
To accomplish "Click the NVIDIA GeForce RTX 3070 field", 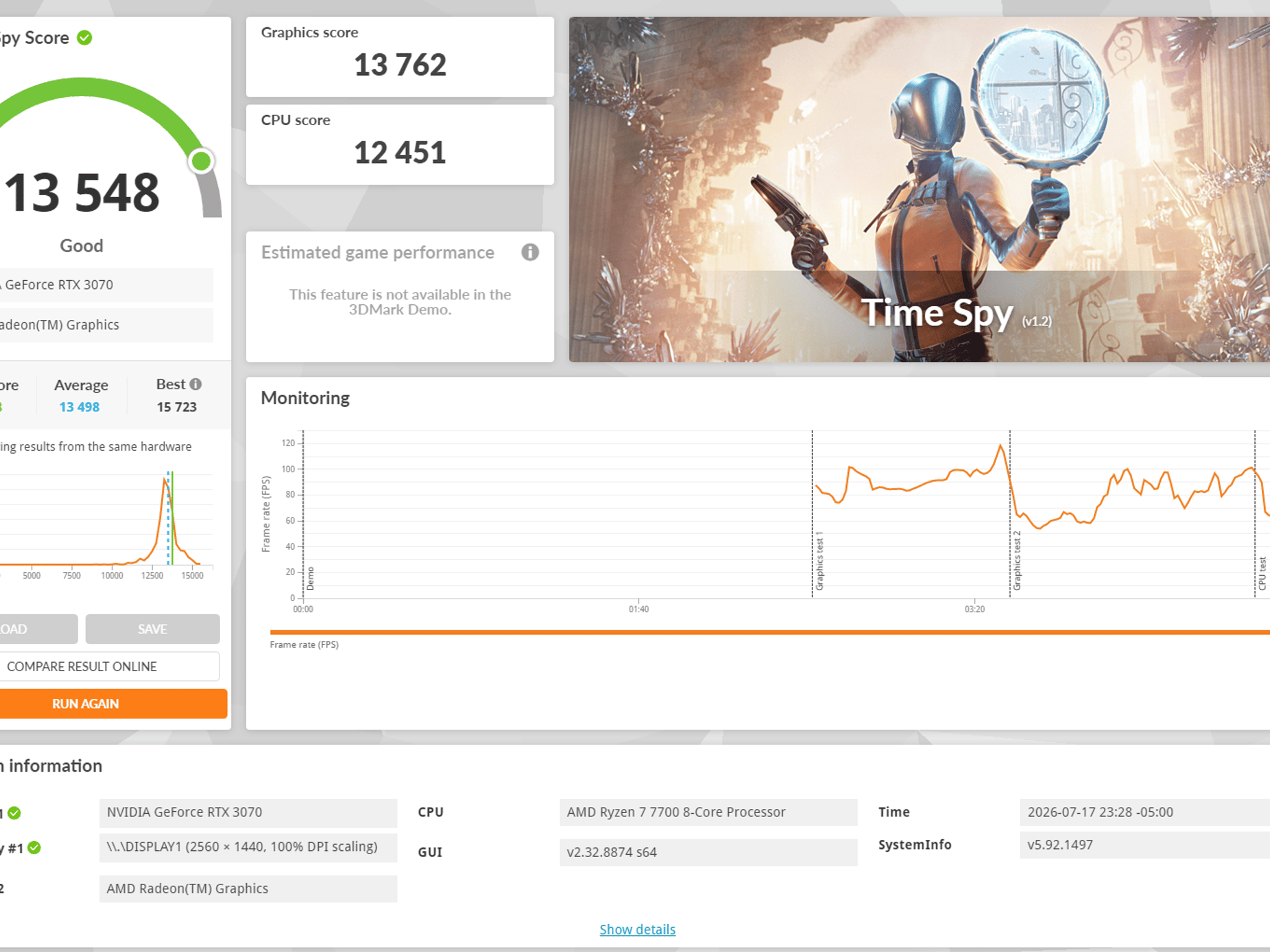I will (248, 813).
